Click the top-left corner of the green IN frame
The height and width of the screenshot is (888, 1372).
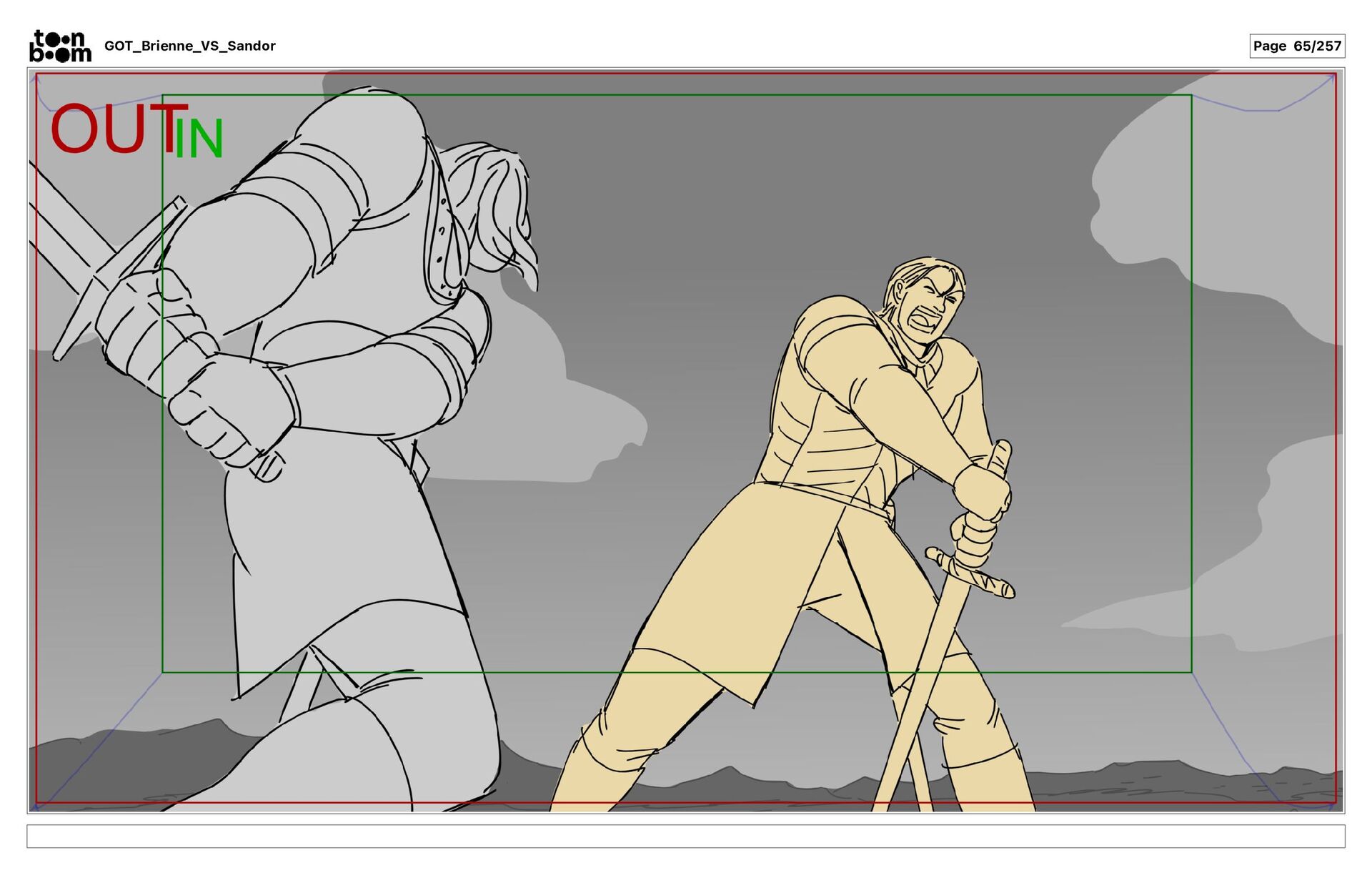click(163, 95)
